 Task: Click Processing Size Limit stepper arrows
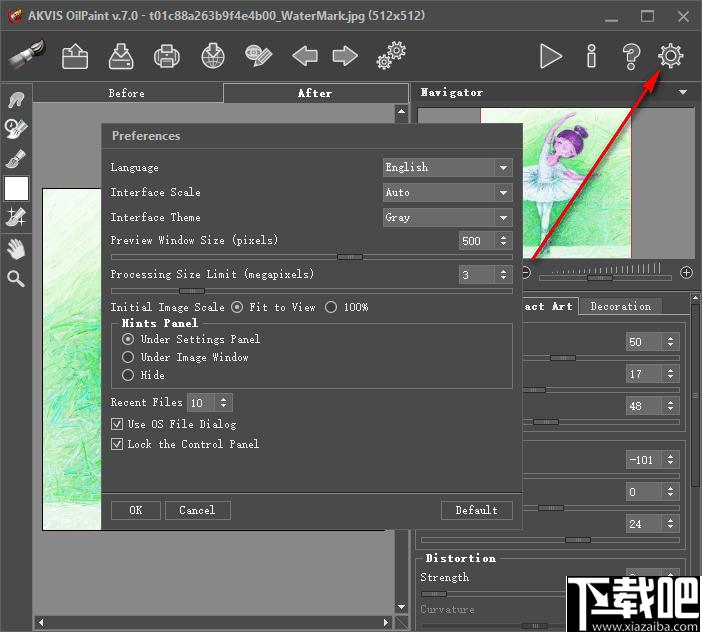coord(503,274)
